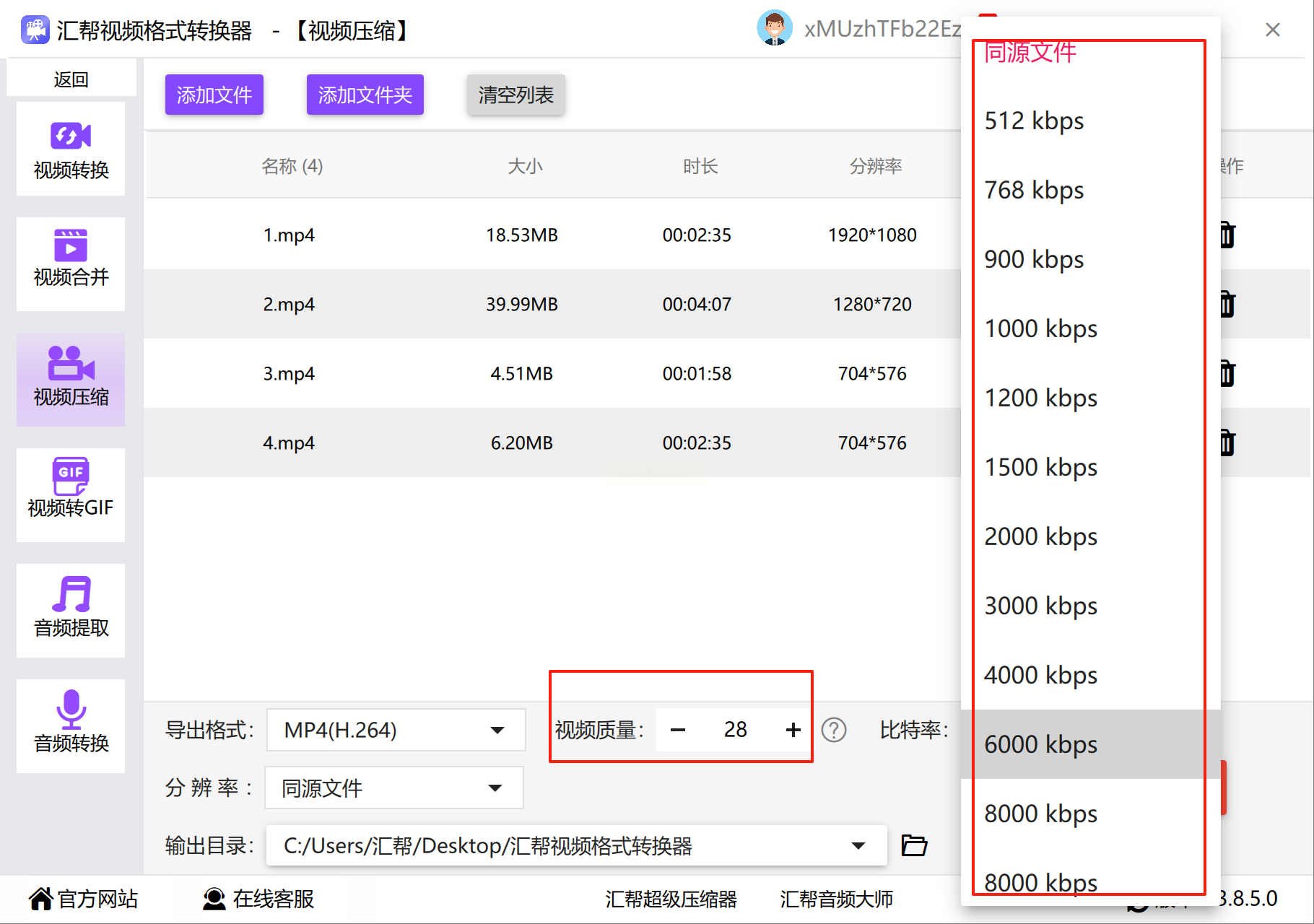The width and height of the screenshot is (1314, 924).
Task: Click the user avatar icon
Action: pos(775,28)
